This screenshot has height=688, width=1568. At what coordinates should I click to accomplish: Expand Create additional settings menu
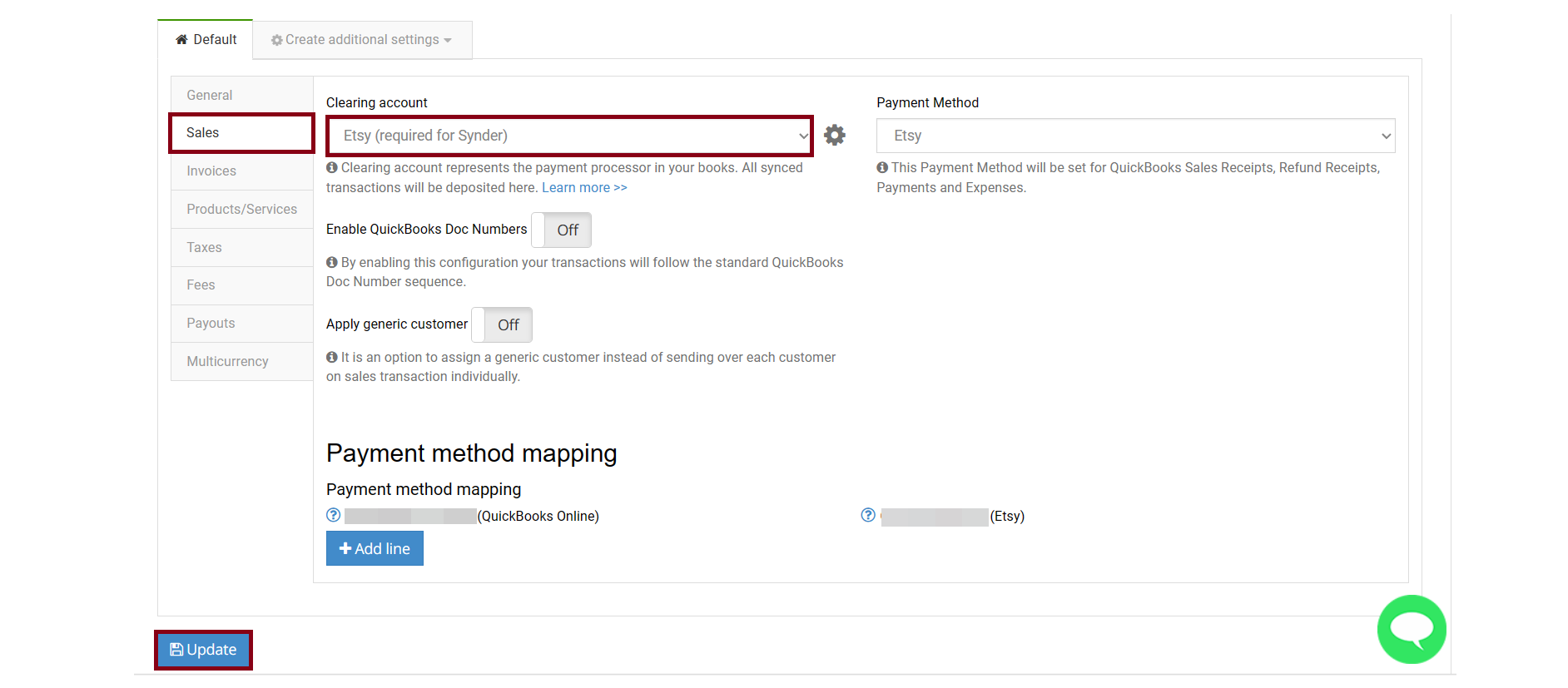(x=362, y=40)
